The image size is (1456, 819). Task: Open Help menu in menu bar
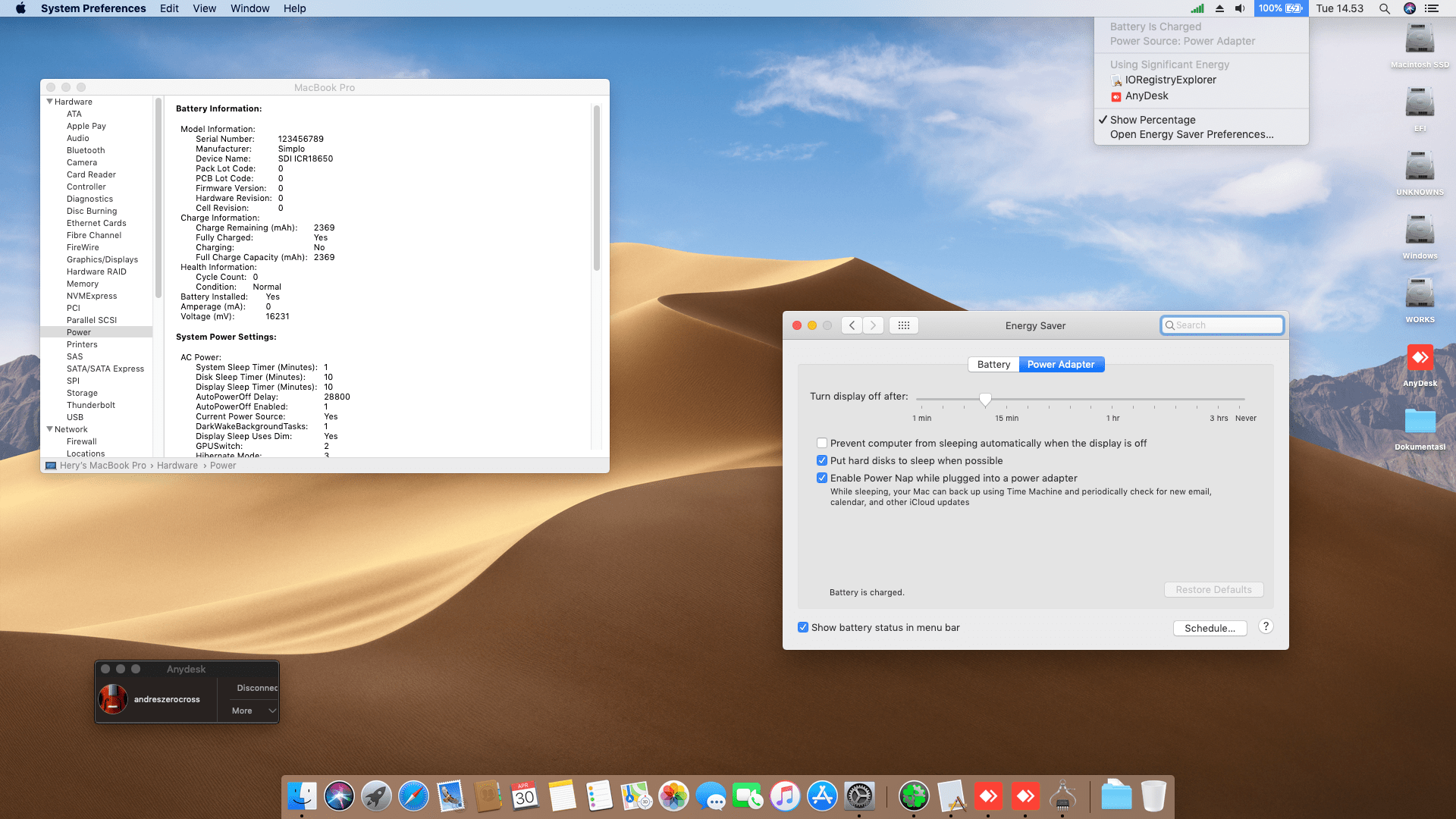coord(294,8)
